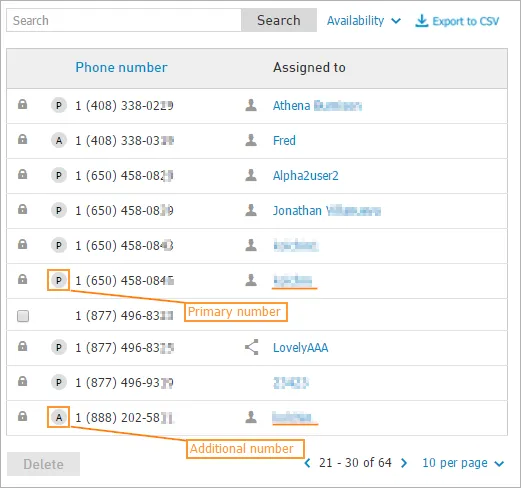Viewport: 521px width, 488px height.
Task: Click A badge in Fred row
Action: (59, 141)
